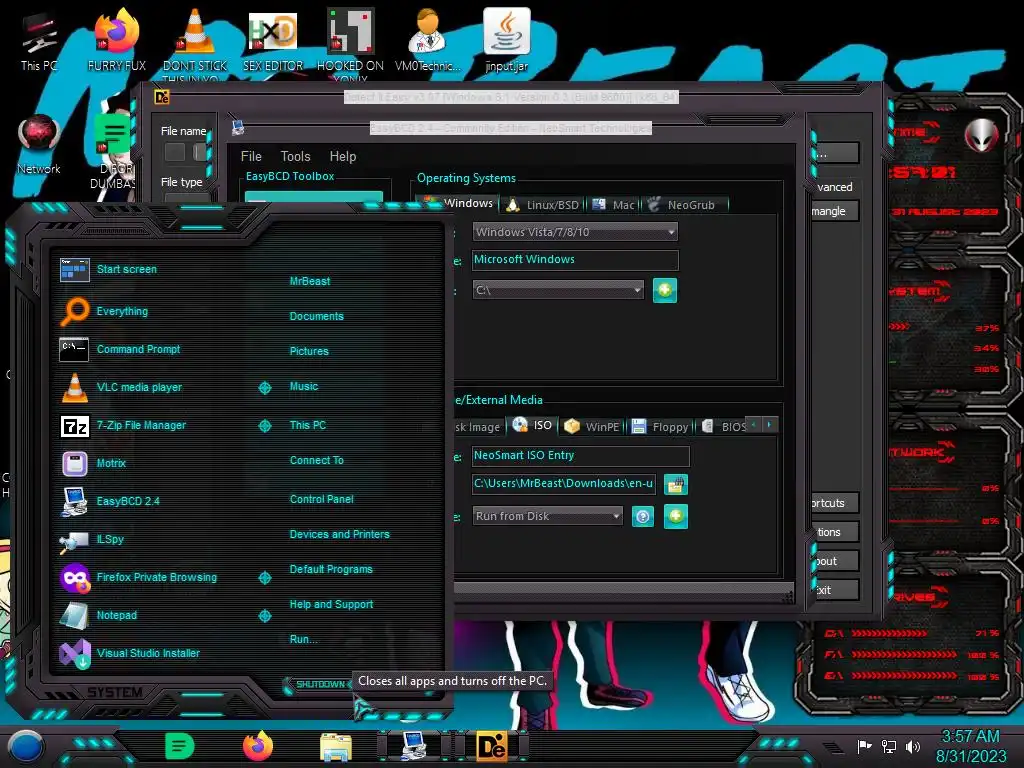Click green add entry button beside C:\ drive
1024x768 pixels.
[665, 290]
